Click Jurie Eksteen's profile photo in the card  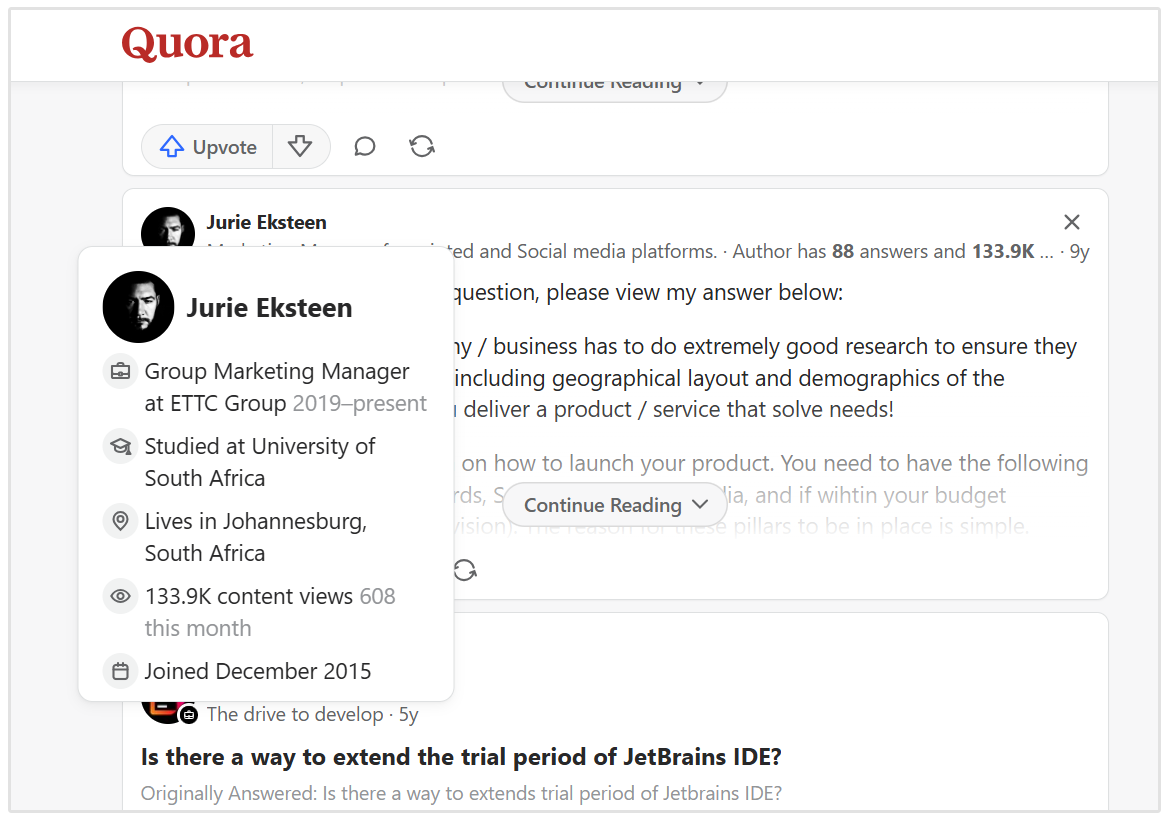pyautogui.click(x=138, y=307)
